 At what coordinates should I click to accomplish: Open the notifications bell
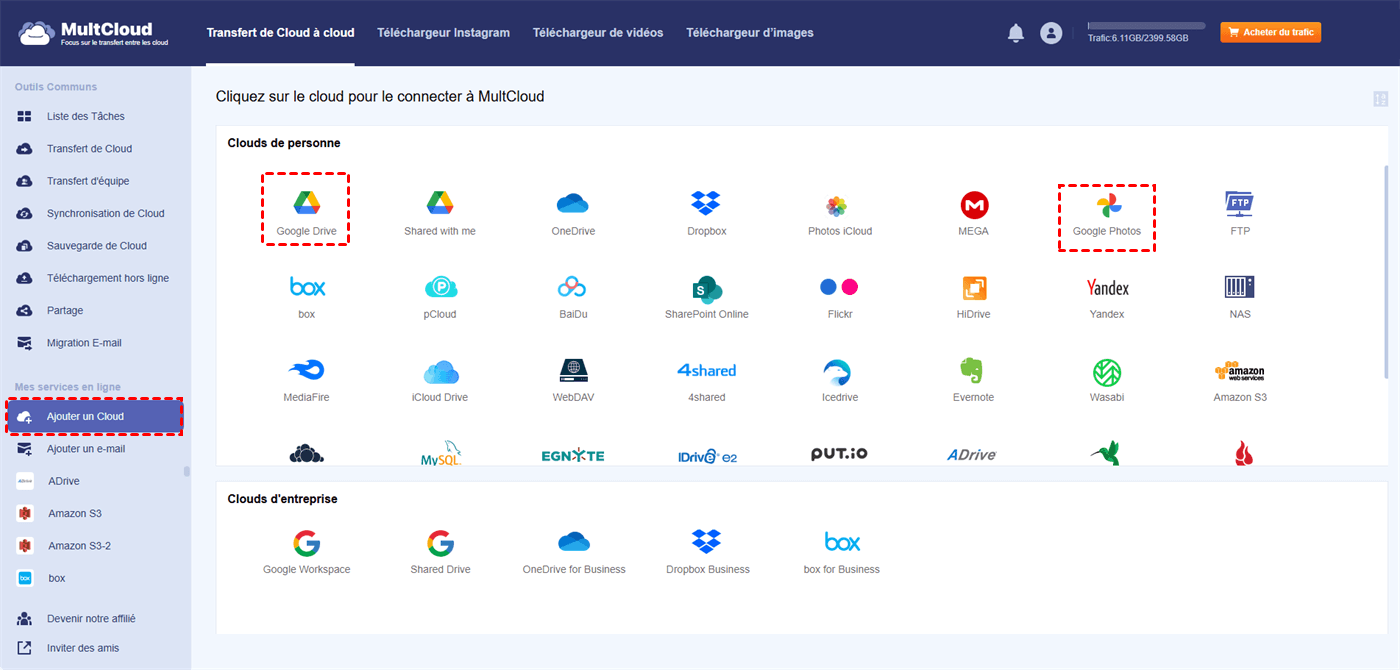click(x=1016, y=33)
